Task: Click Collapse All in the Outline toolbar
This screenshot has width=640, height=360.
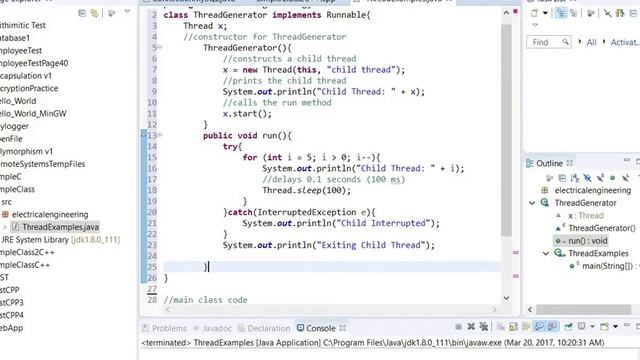Action: 562,178
